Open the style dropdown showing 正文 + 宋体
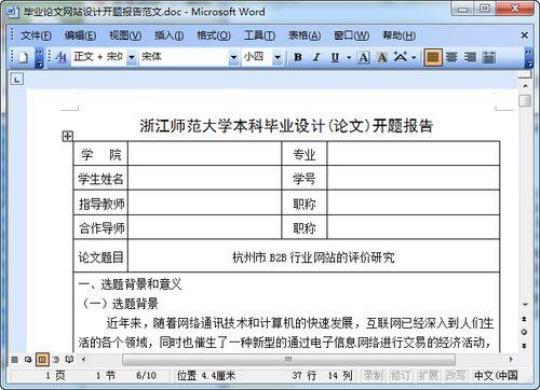Screen dimensions: 540x390 [x=132, y=57]
